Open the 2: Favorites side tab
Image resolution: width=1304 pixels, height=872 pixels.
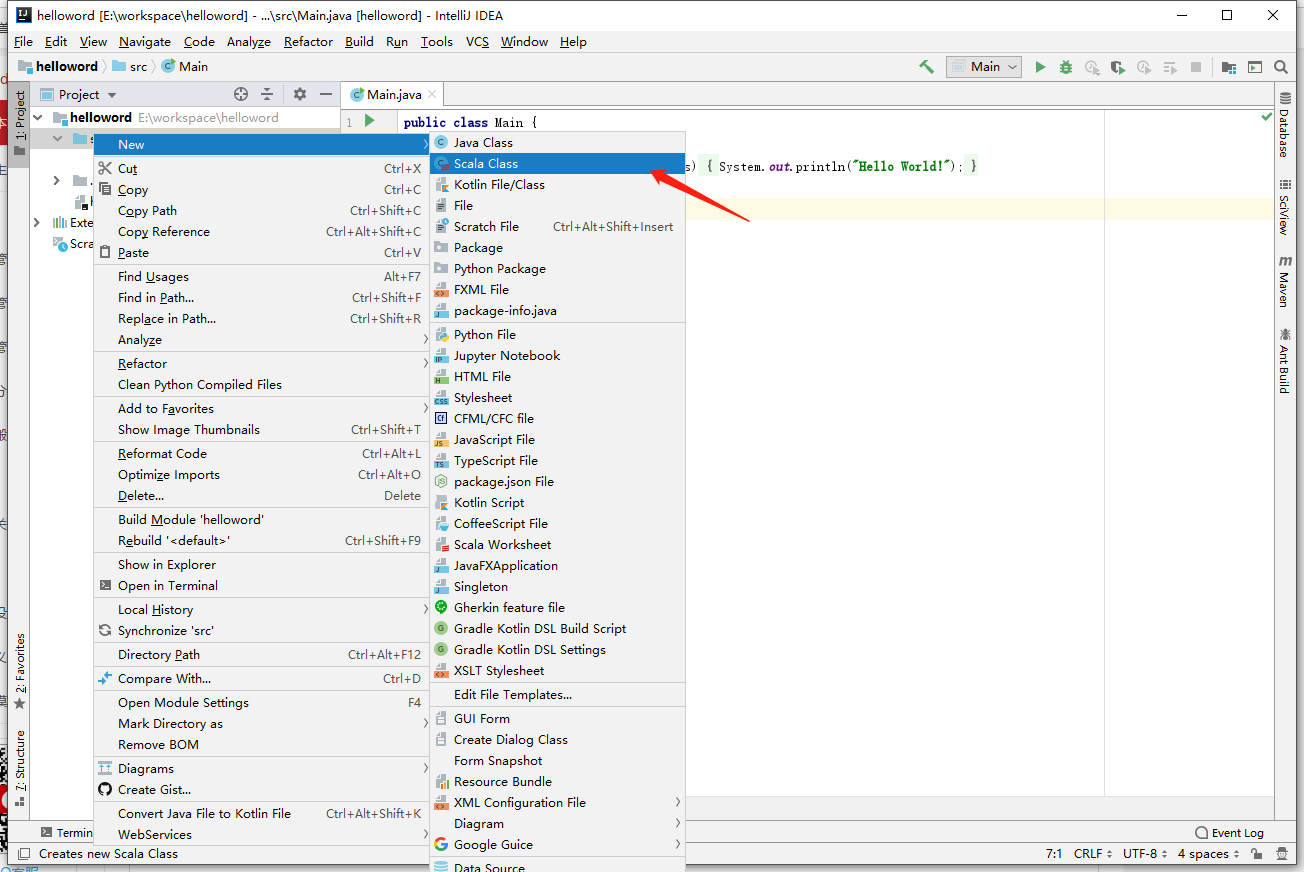[x=19, y=671]
